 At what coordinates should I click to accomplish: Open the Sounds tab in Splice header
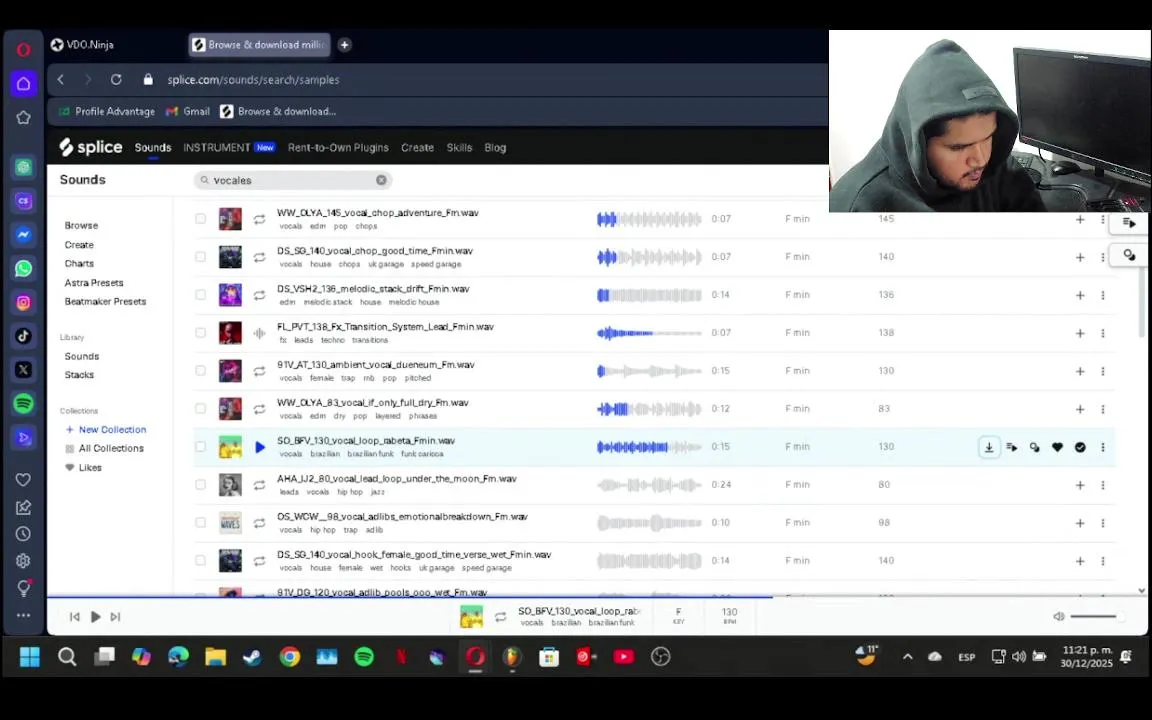click(x=153, y=148)
